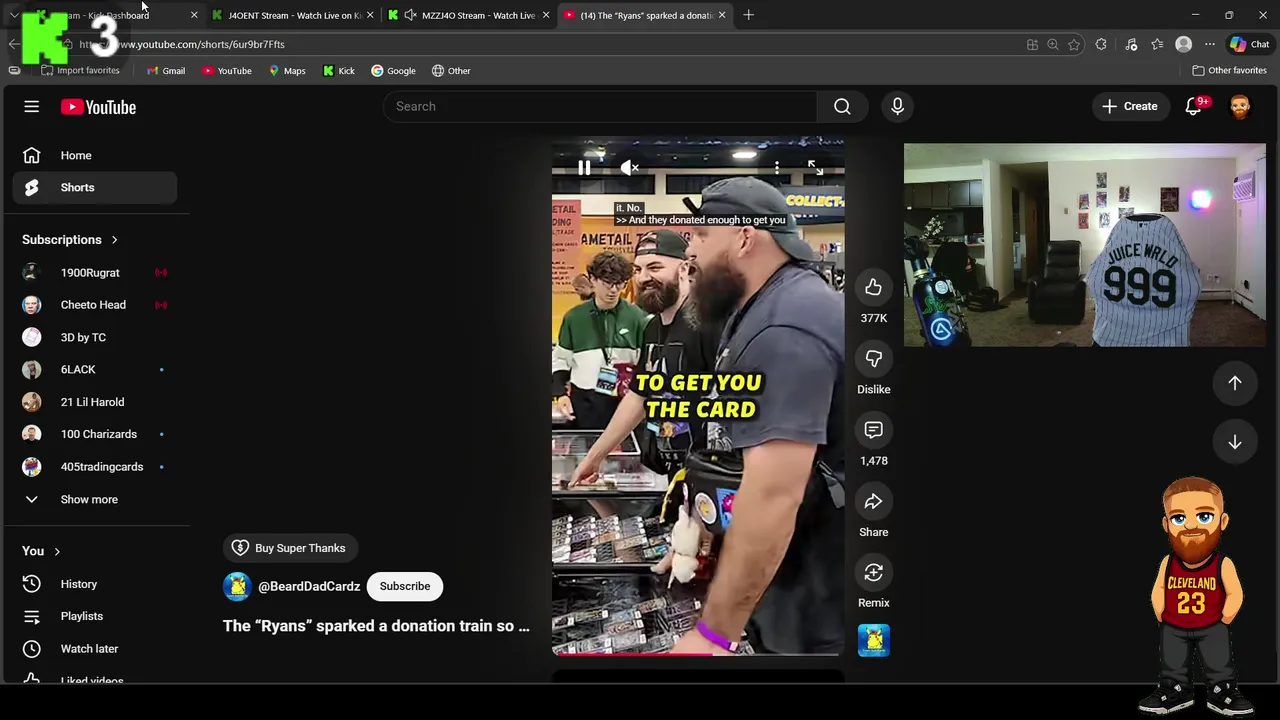Image resolution: width=1280 pixels, height=720 pixels.
Task: Open the 1,478 comments panel
Action: (x=873, y=431)
